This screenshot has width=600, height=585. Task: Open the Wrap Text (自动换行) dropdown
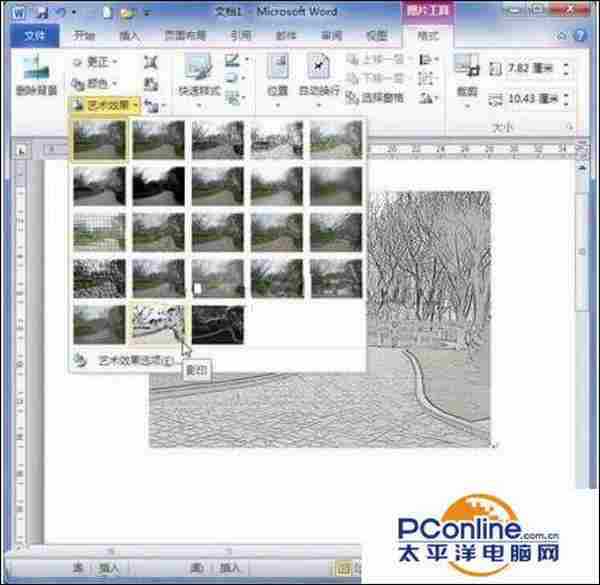318,80
